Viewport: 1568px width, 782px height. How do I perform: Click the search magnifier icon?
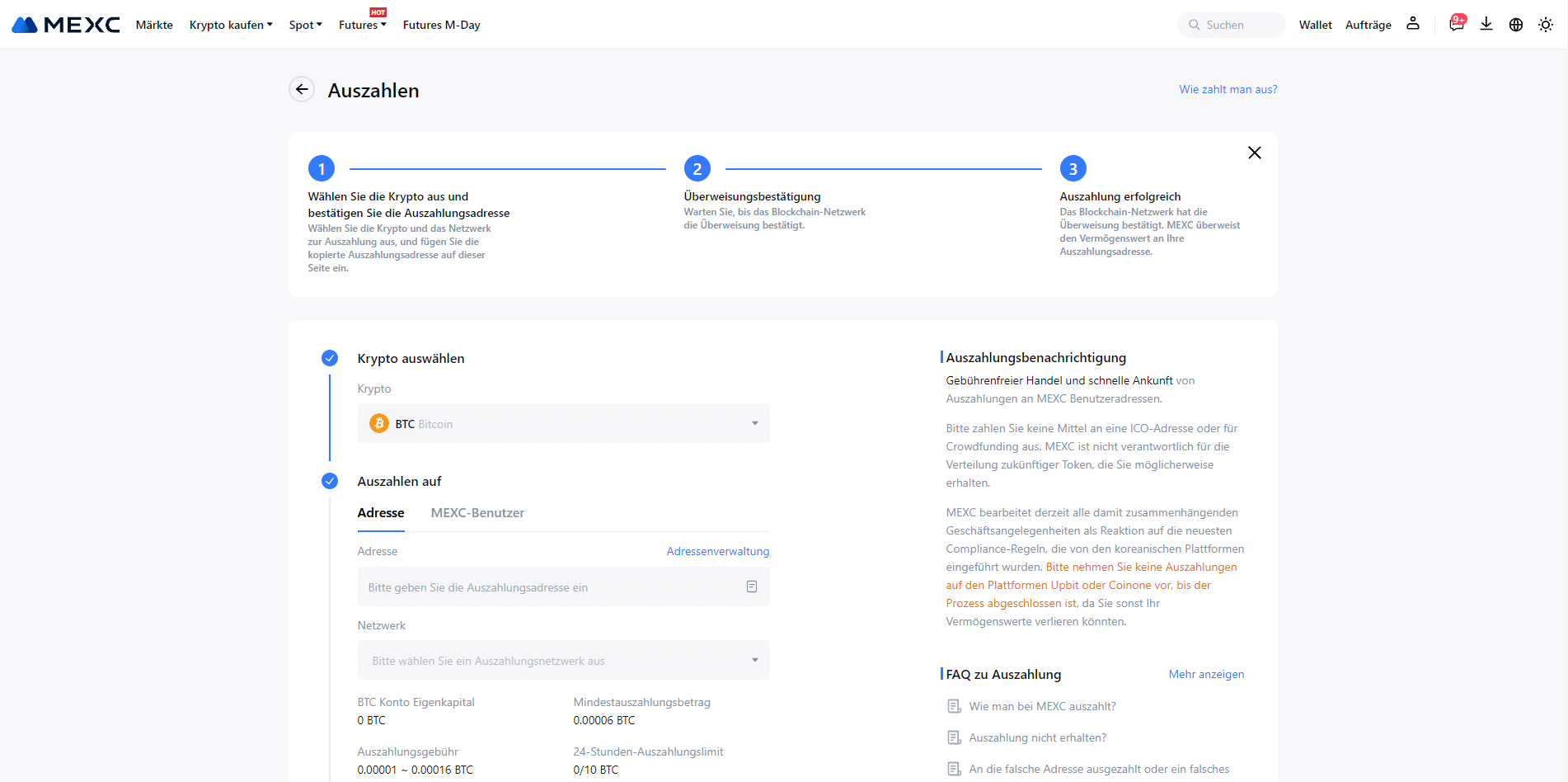tap(1194, 25)
